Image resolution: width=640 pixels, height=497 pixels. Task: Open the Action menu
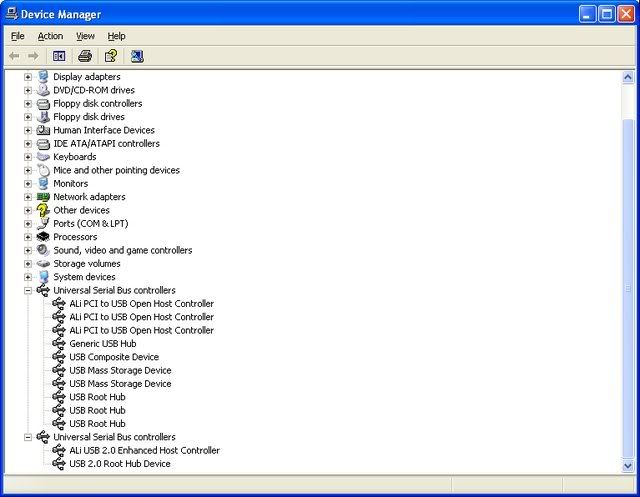pos(50,36)
